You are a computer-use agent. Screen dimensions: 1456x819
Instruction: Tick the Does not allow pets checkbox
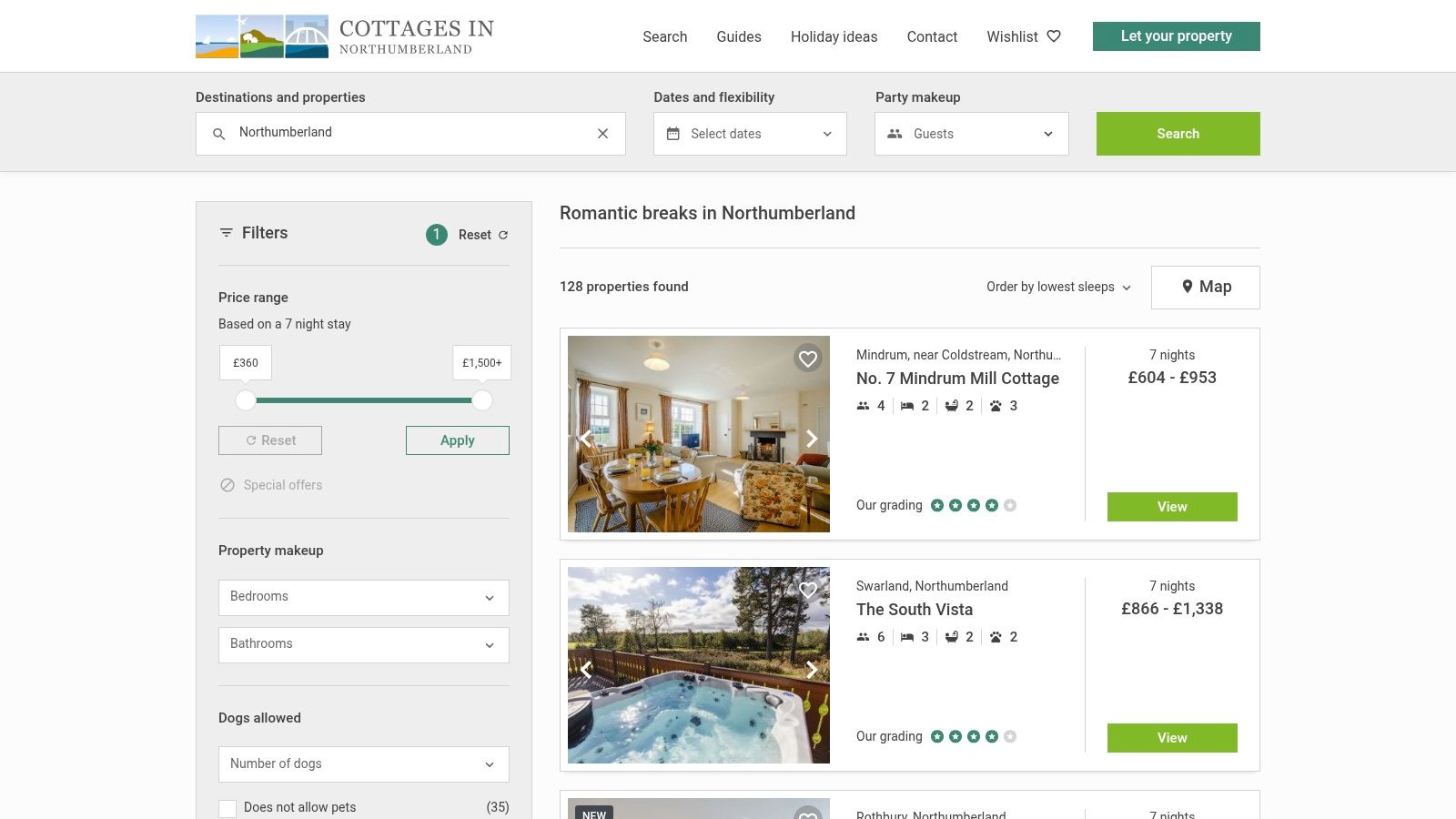click(x=227, y=808)
